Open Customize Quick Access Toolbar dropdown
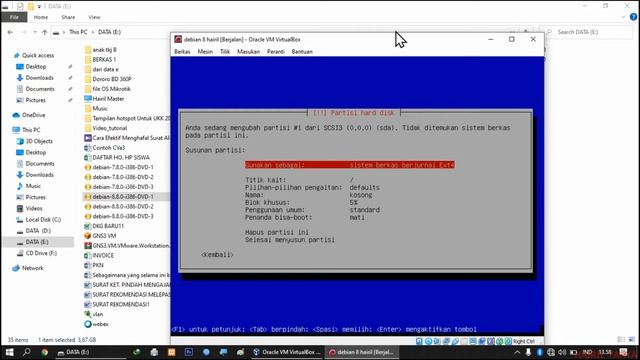640x360 pixels. 39,7
